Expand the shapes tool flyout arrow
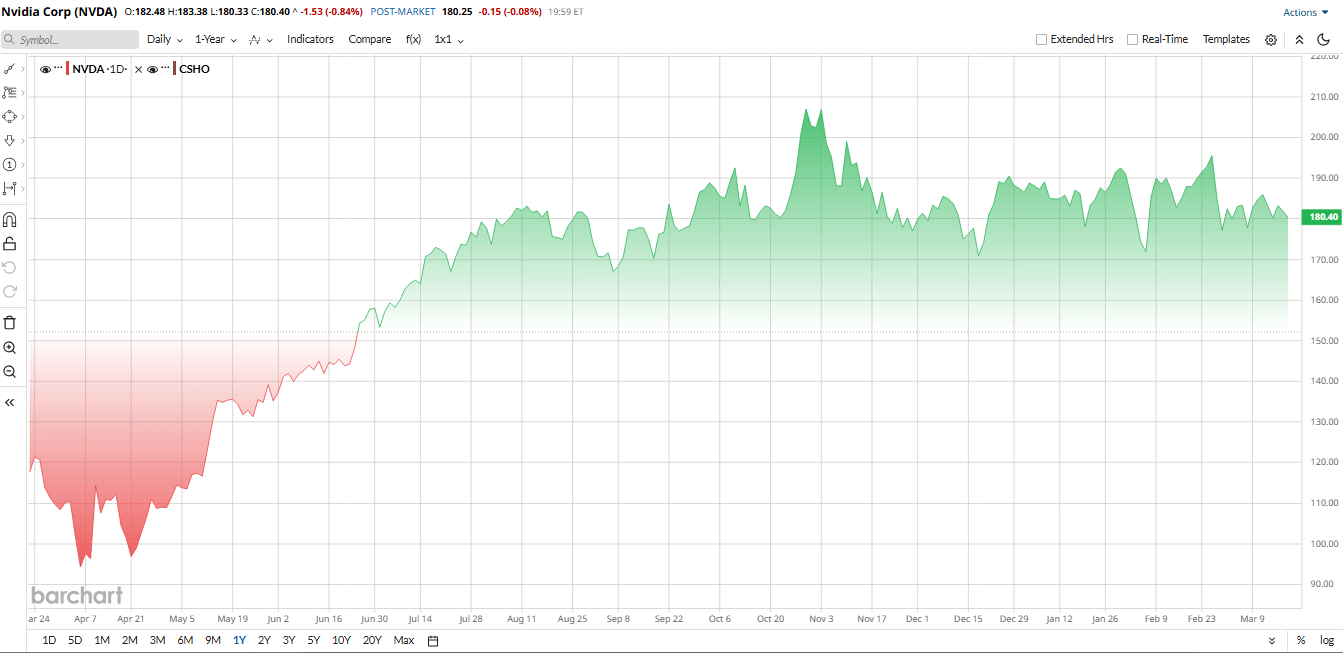 23,116
